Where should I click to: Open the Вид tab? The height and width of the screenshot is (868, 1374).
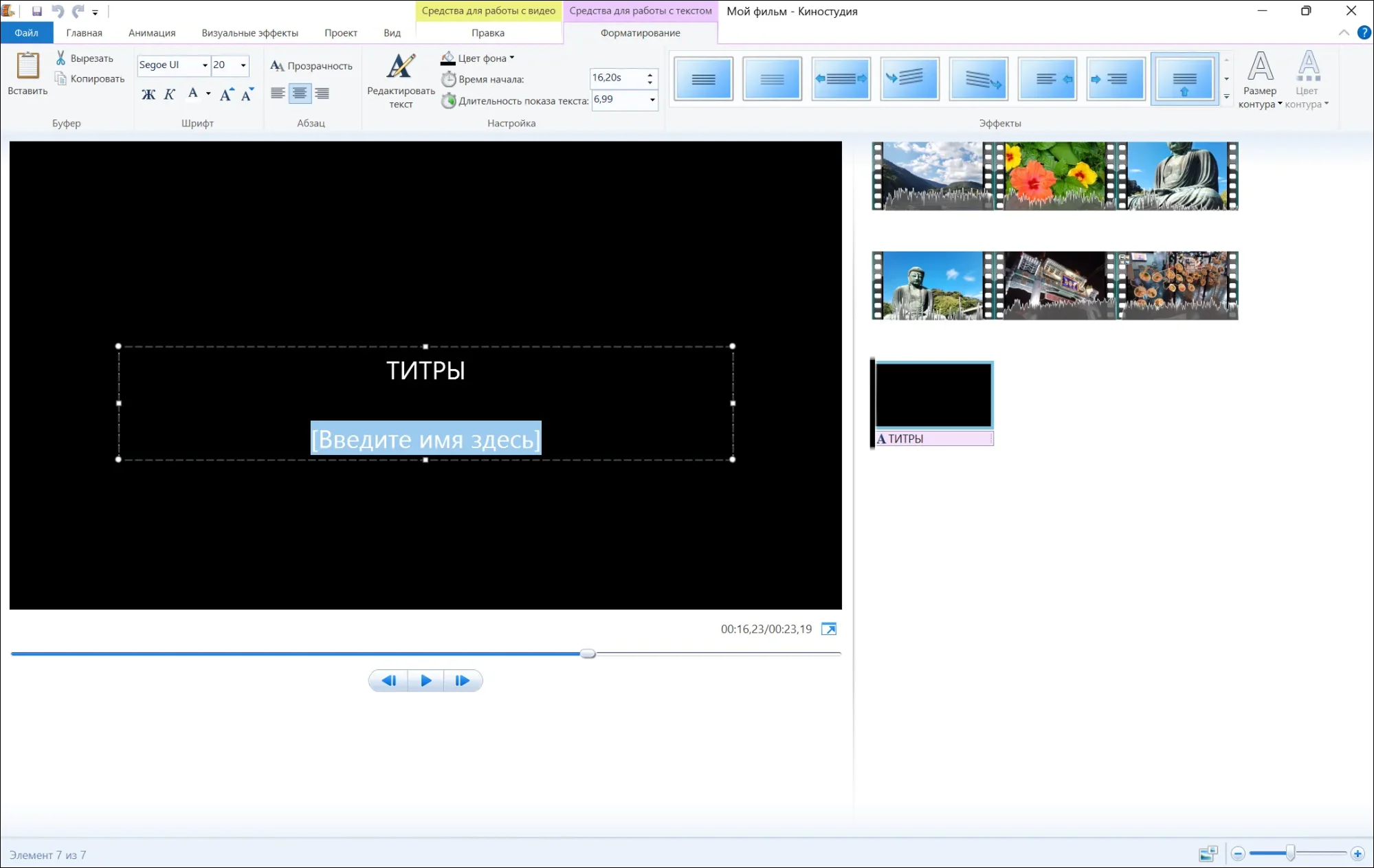(392, 33)
